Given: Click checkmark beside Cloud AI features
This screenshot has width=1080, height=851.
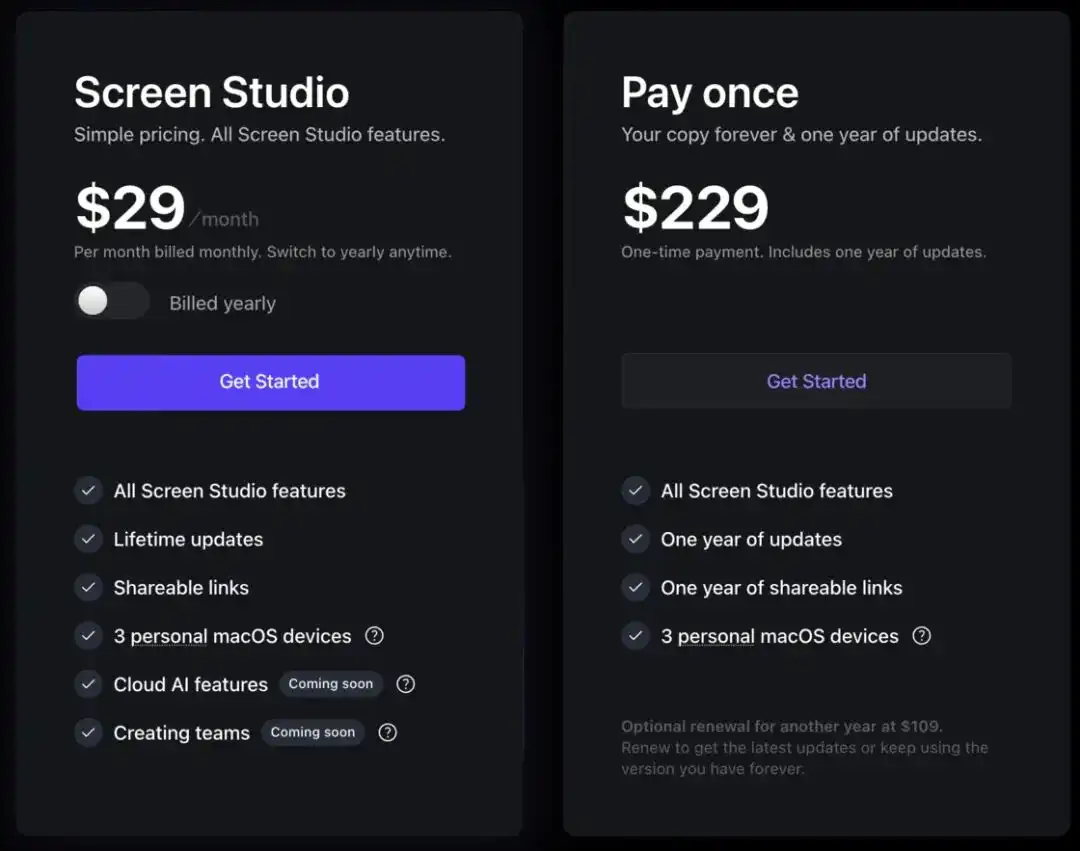Looking at the screenshot, I should [x=89, y=684].
